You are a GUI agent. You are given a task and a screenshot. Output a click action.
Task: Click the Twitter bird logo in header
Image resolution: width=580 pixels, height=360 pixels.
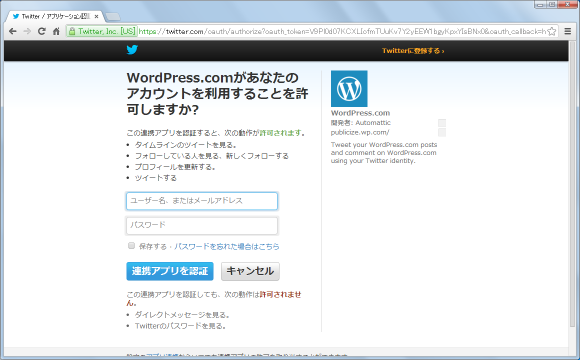pos(132,50)
